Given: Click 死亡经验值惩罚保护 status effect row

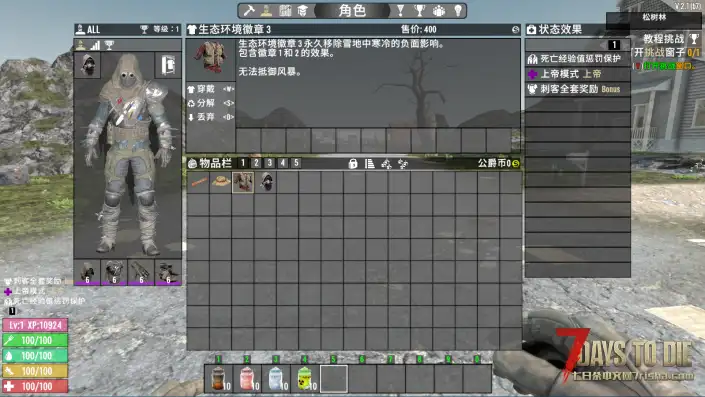Looking at the screenshot, I should [578, 59].
